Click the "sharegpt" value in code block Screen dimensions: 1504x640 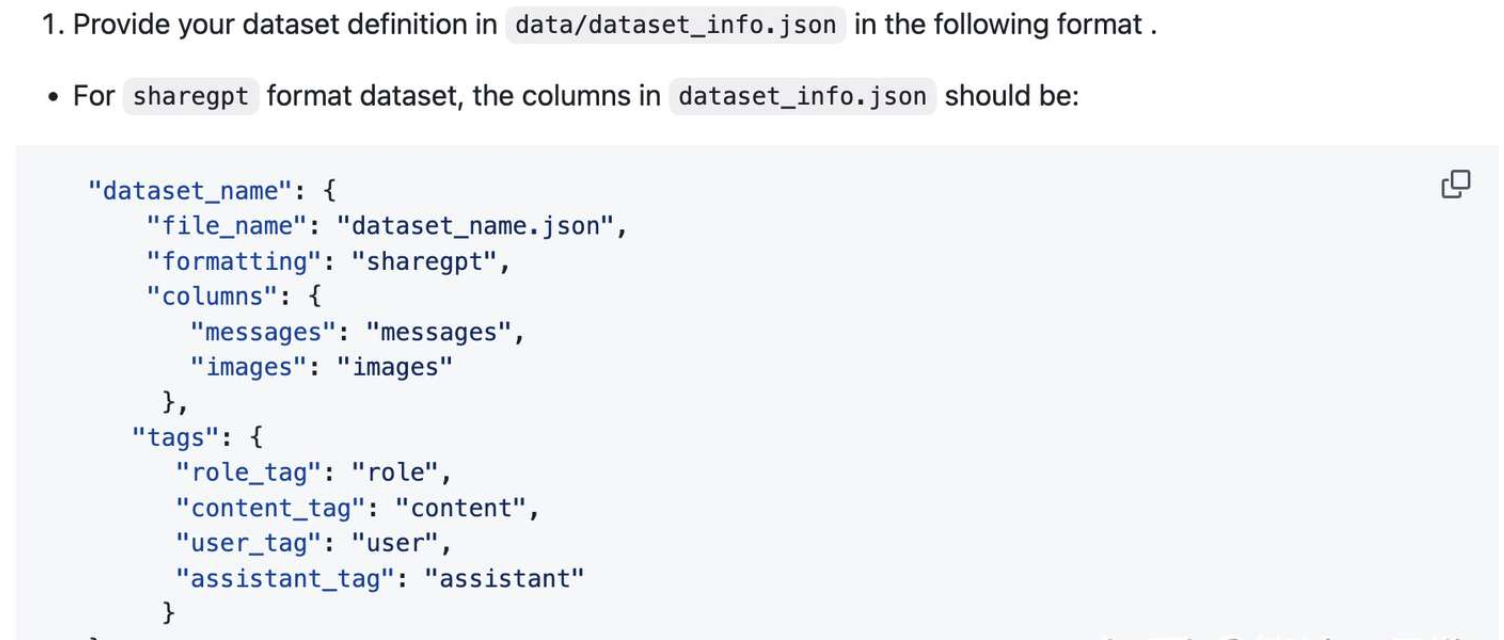point(423,261)
